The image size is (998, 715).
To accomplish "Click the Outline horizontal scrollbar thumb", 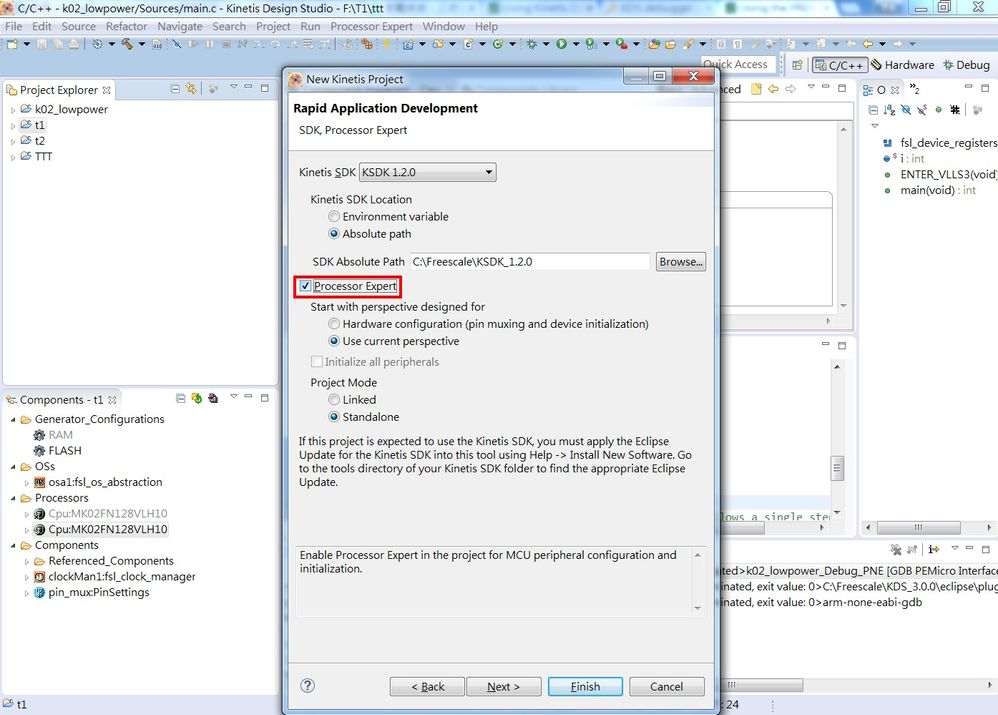I will click(918, 527).
